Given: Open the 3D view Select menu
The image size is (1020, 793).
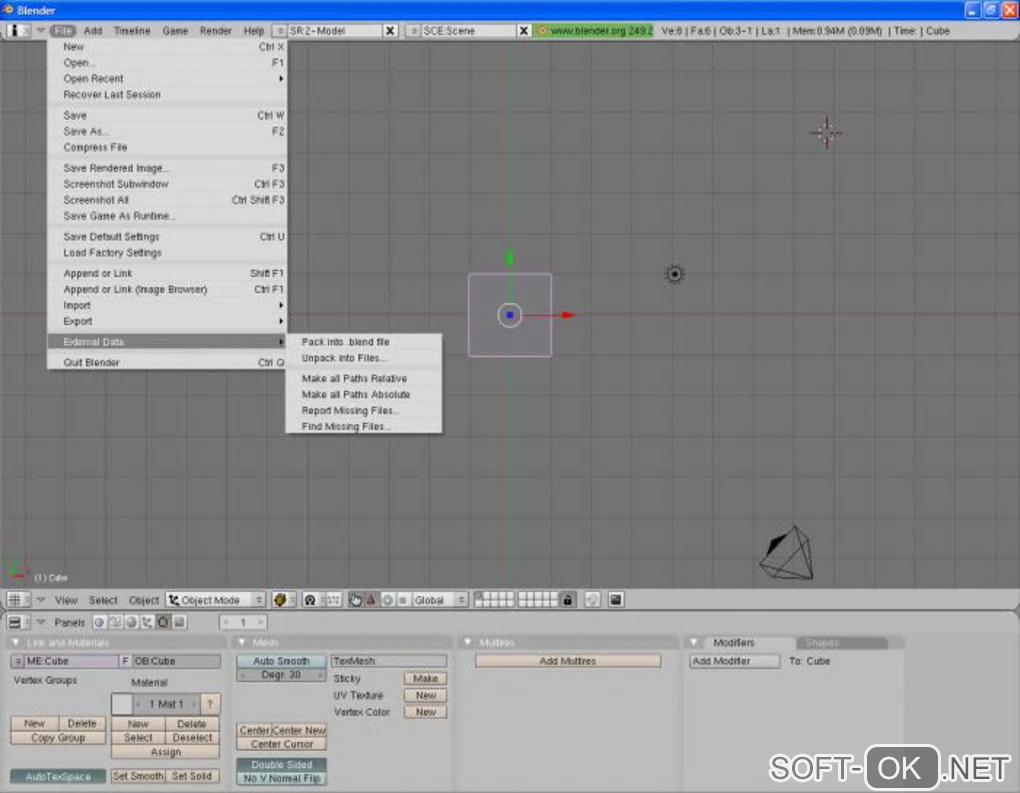Looking at the screenshot, I should 103,600.
